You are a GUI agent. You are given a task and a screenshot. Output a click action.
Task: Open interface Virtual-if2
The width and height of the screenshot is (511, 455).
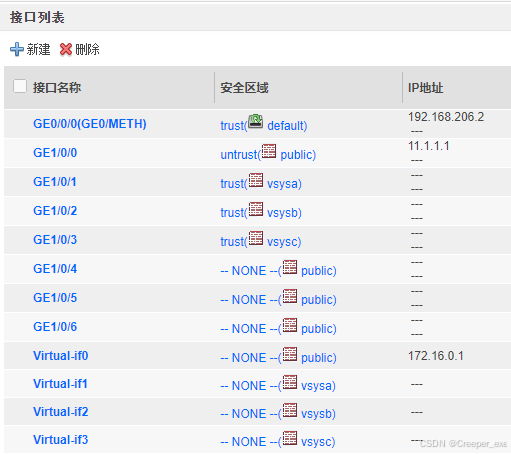coord(61,412)
